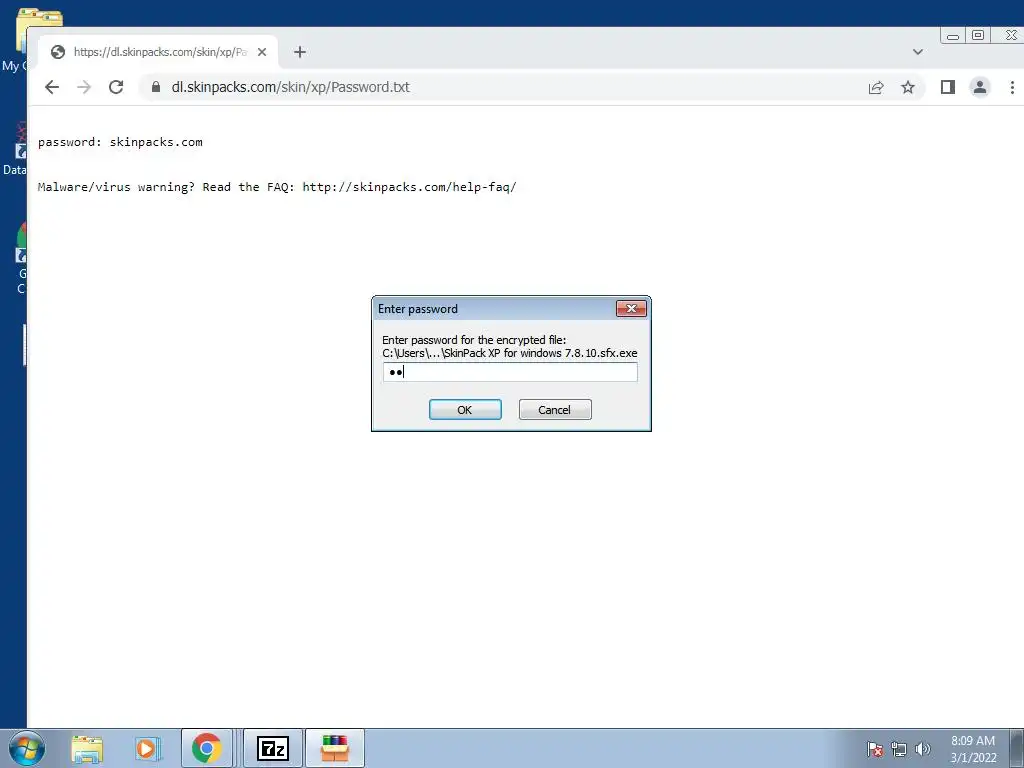Click the SkinPack XP sfx.exe file path text

coord(509,353)
